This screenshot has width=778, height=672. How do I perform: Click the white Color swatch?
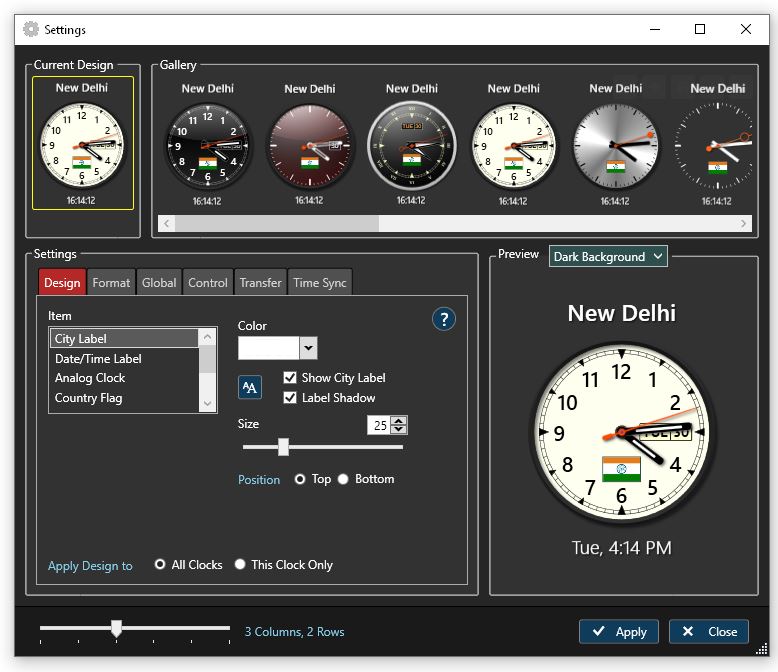click(x=268, y=348)
